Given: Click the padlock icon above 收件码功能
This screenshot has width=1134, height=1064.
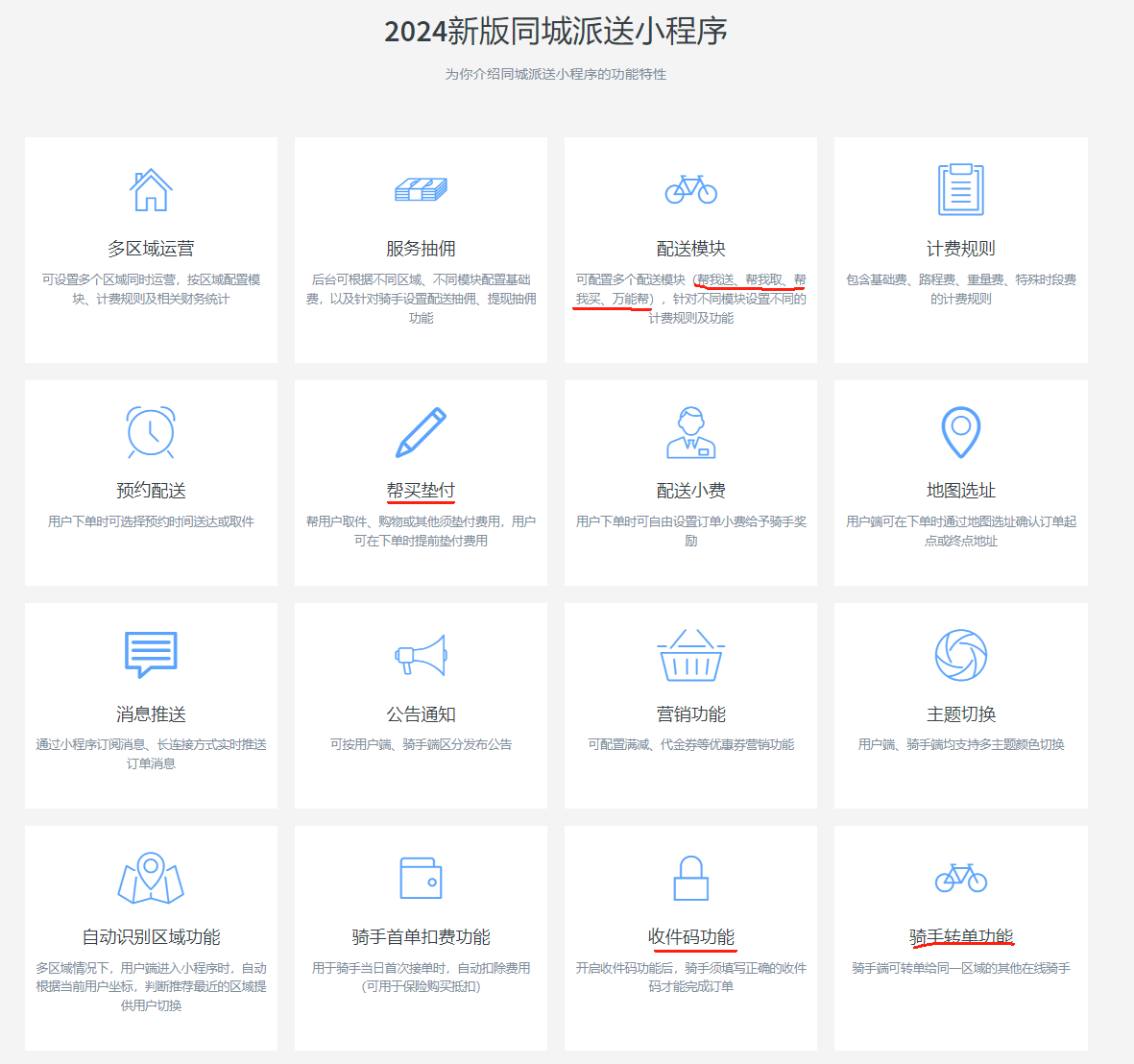Looking at the screenshot, I should [x=690, y=878].
